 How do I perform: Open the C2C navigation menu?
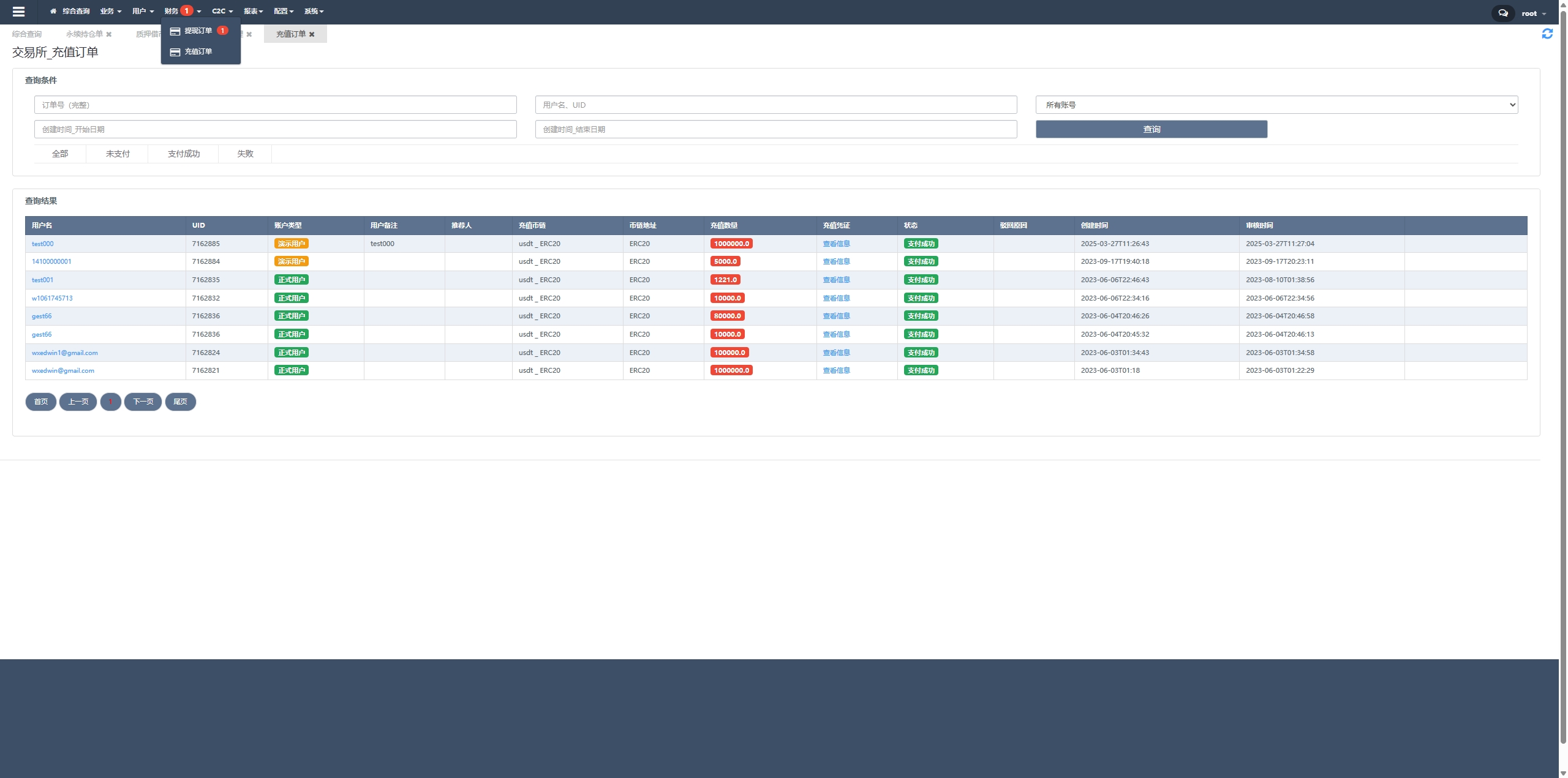click(222, 11)
